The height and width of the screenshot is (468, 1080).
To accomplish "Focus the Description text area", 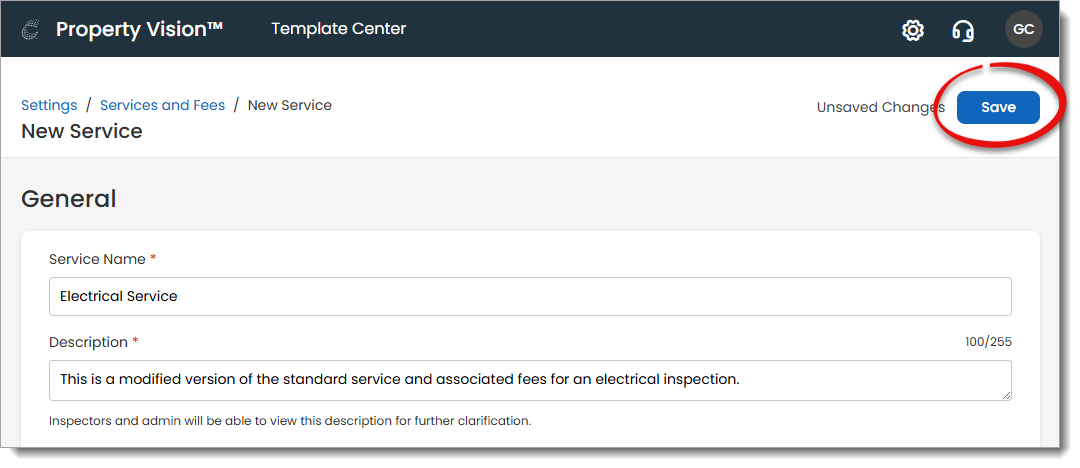I will (x=530, y=380).
